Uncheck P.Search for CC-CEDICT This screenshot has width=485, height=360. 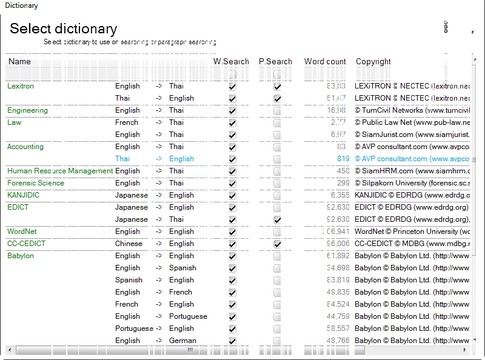tap(277, 244)
